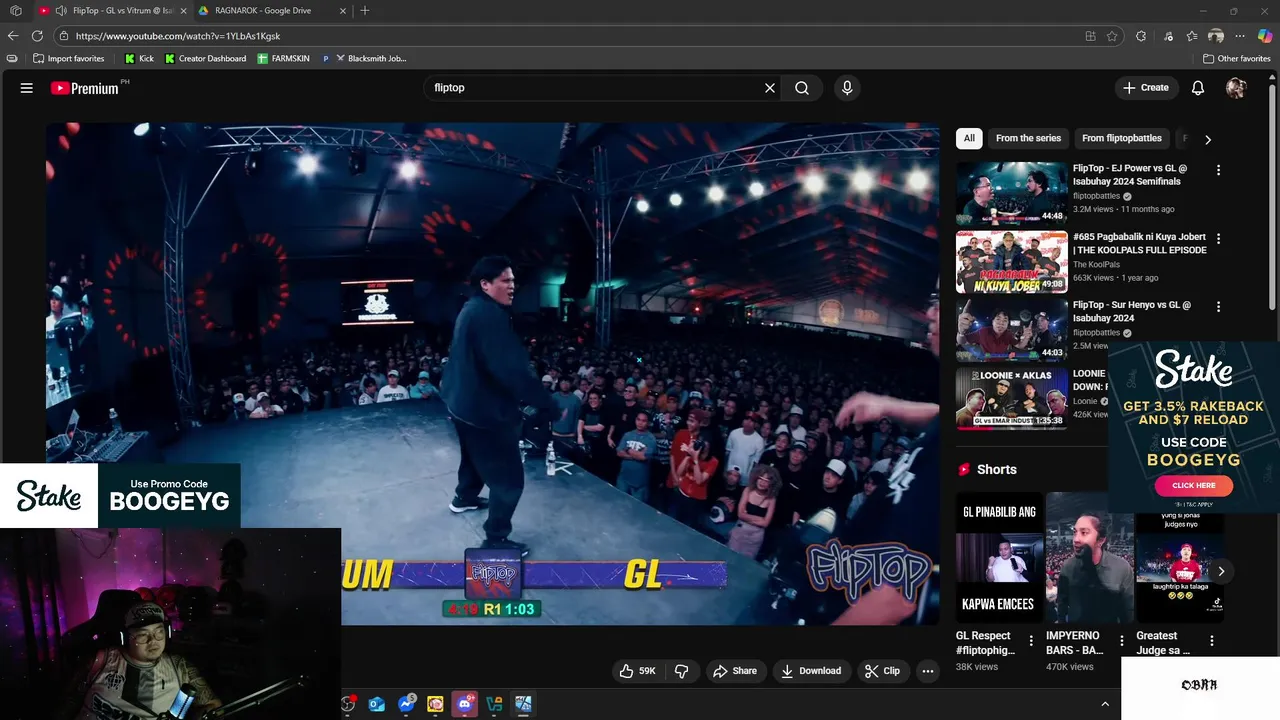Viewport: 1280px width, 720px height.
Task: Select From fliptopbattles chip
Action: [x=1122, y=138]
